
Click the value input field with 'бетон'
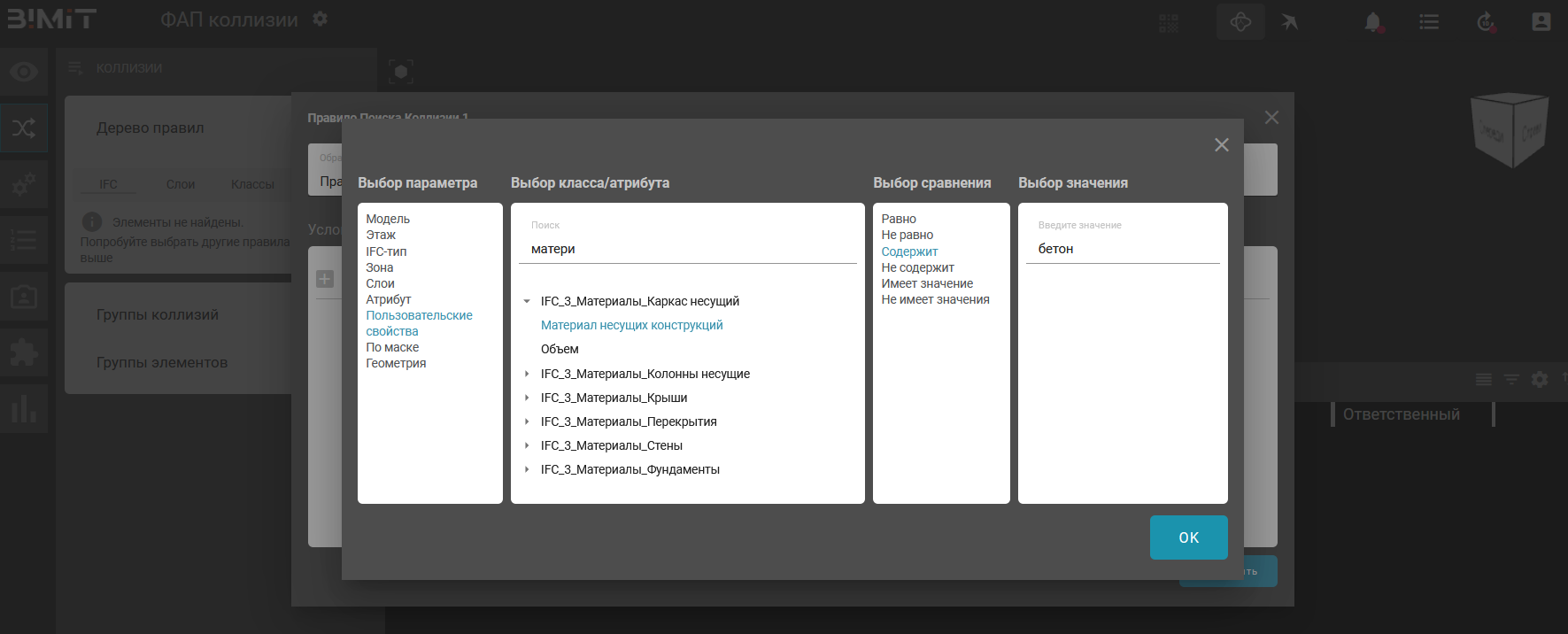click(x=1122, y=250)
